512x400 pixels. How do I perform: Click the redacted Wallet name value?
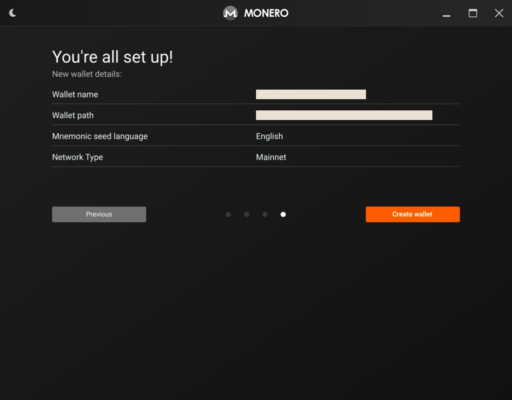coord(311,94)
